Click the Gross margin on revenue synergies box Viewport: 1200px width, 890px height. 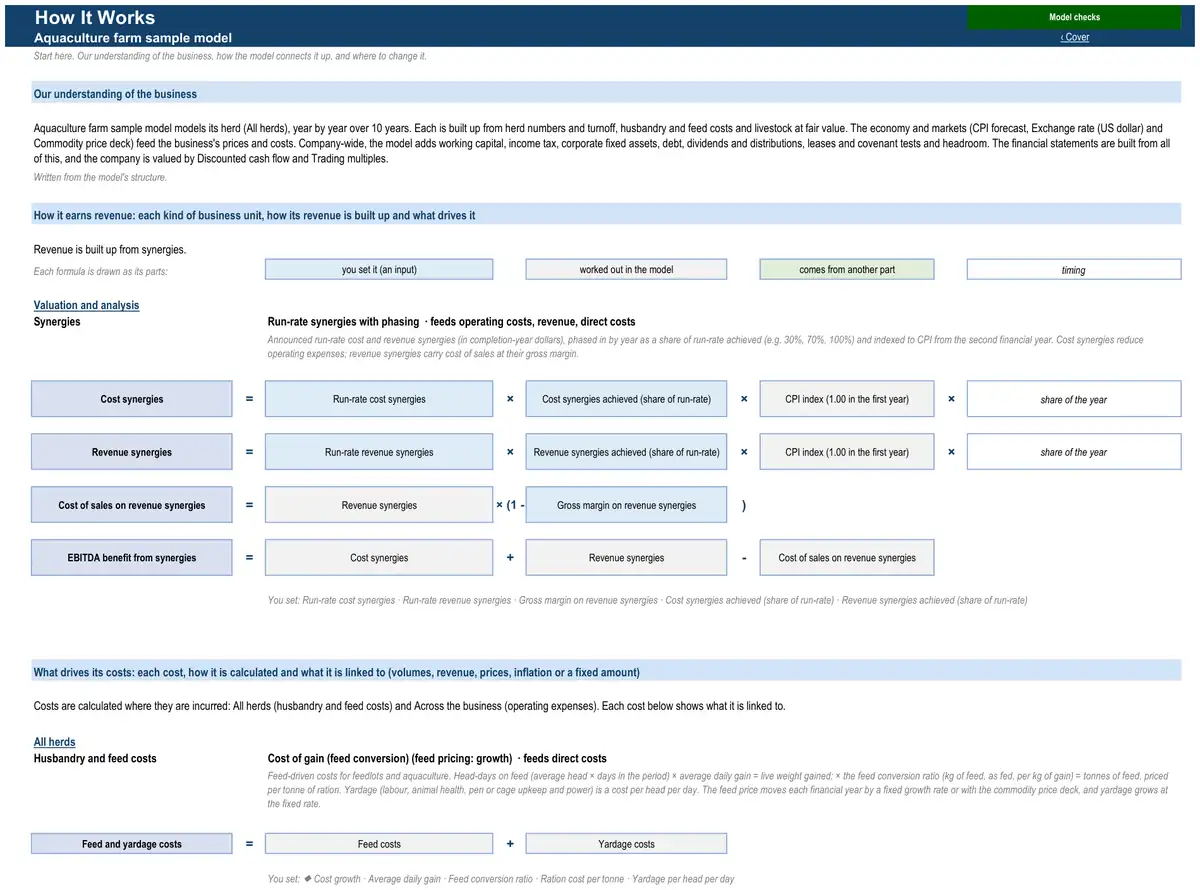[x=626, y=505]
